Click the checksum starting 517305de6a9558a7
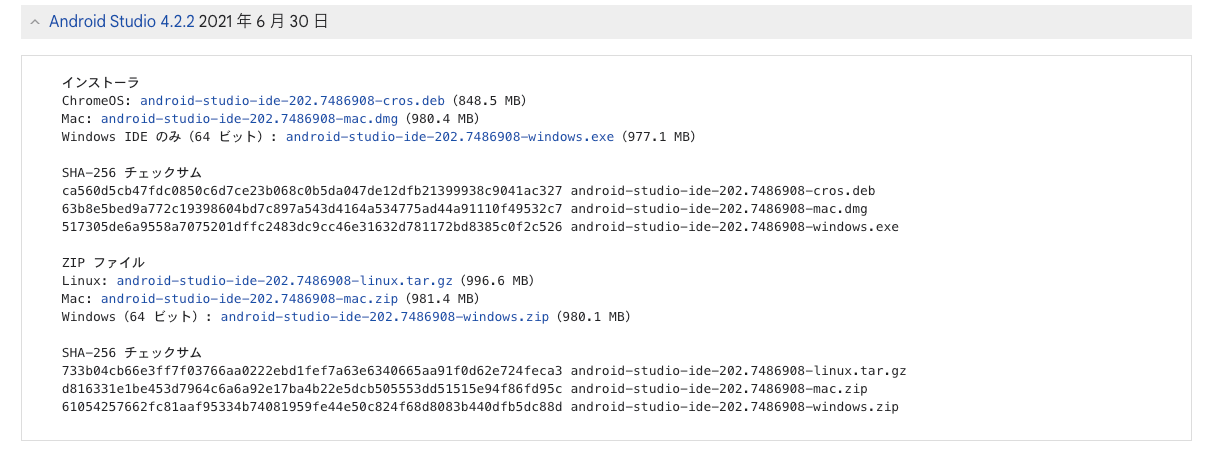 (x=312, y=227)
